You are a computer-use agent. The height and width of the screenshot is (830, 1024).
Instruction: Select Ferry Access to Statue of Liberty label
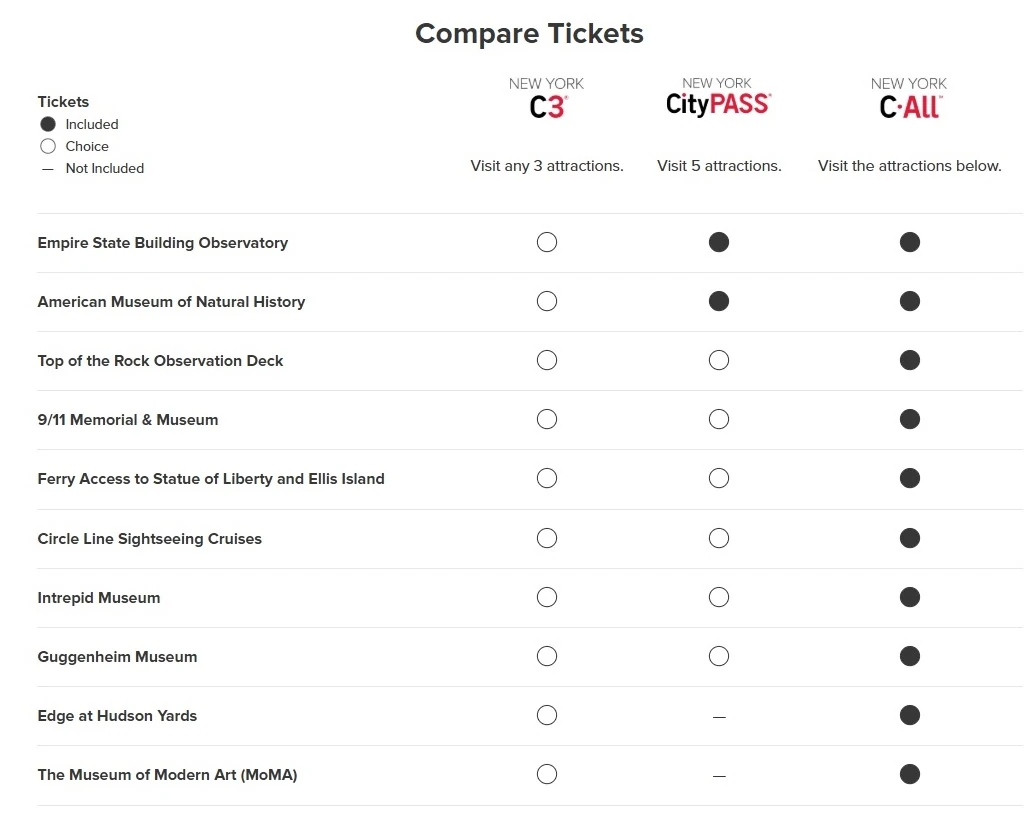tap(211, 479)
